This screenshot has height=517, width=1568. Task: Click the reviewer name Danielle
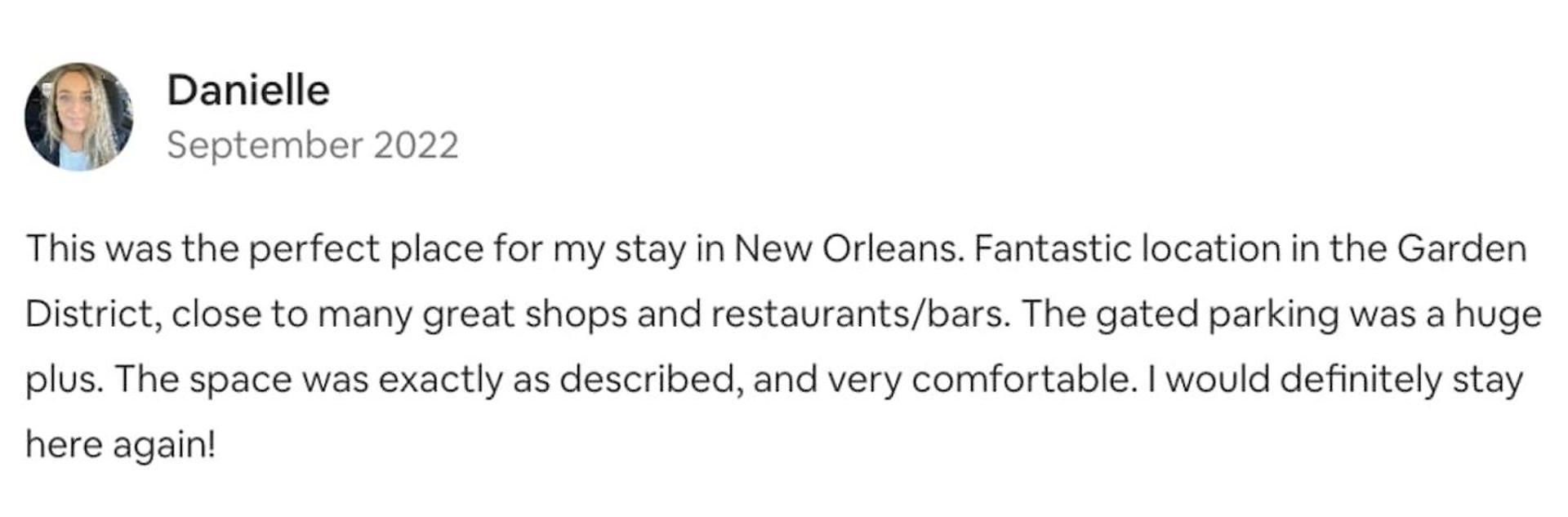(x=248, y=90)
